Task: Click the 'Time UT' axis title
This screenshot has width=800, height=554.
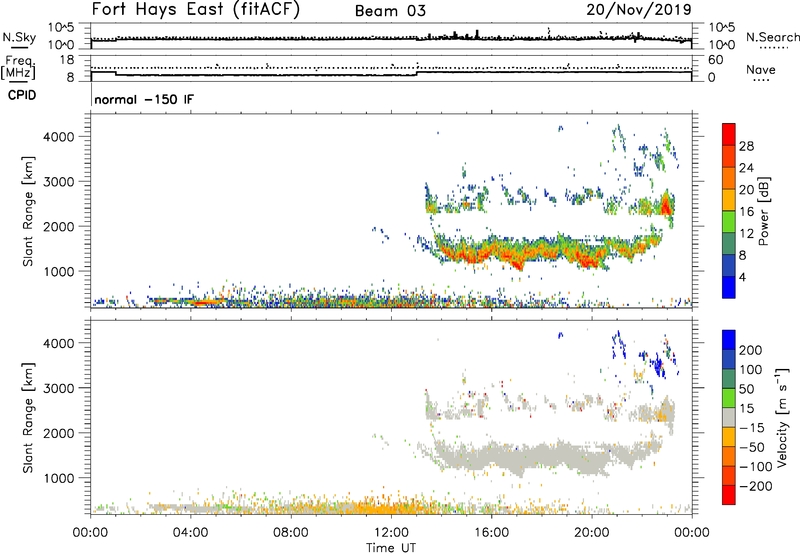Action: pos(391,548)
